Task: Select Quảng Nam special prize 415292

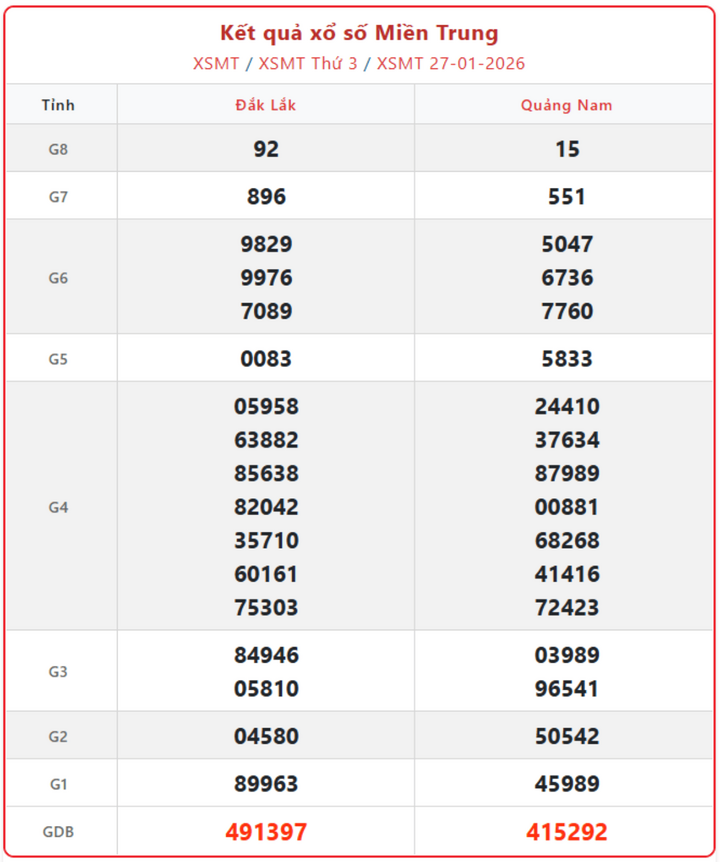Action: click(566, 832)
